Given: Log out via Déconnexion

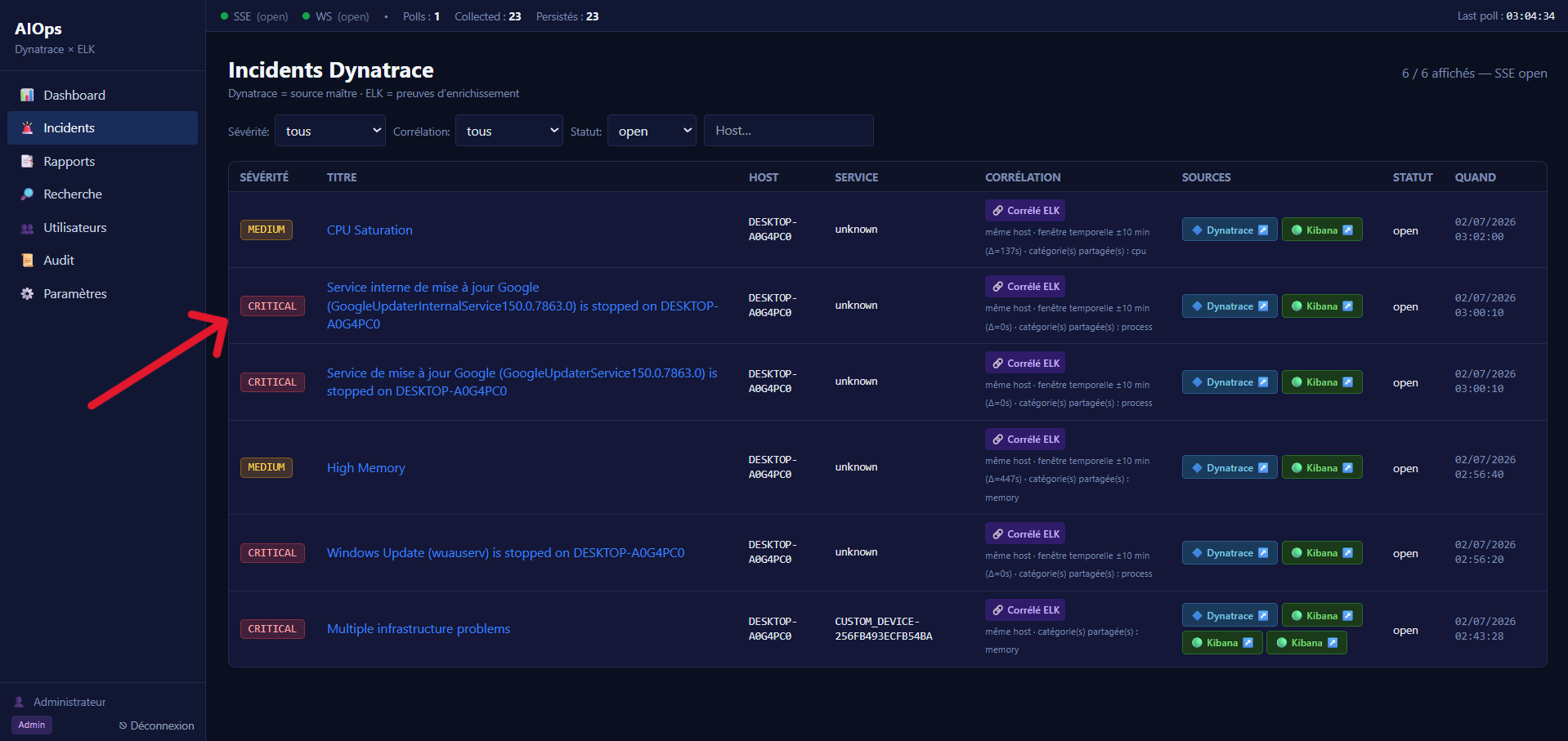Looking at the screenshot, I should [x=156, y=725].
